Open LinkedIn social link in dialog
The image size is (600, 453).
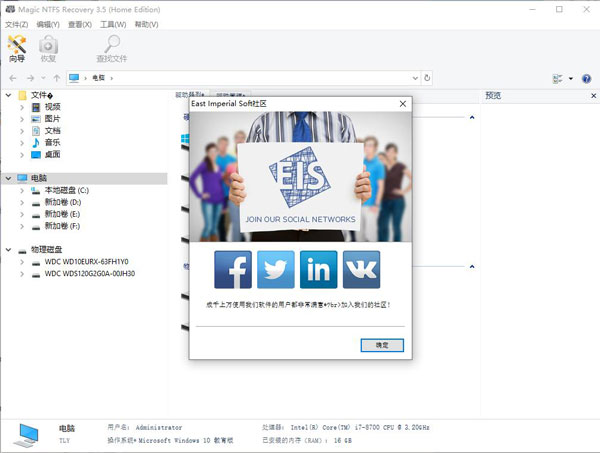[319, 270]
